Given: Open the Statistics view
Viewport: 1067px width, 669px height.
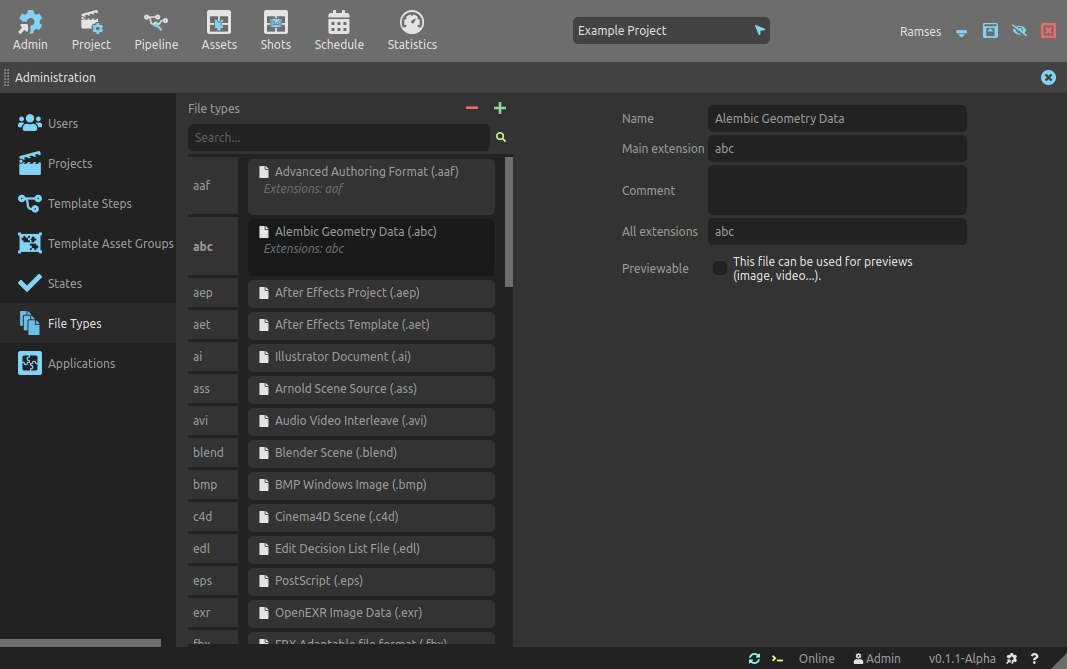Looking at the screenshot, I should [412, 31].
